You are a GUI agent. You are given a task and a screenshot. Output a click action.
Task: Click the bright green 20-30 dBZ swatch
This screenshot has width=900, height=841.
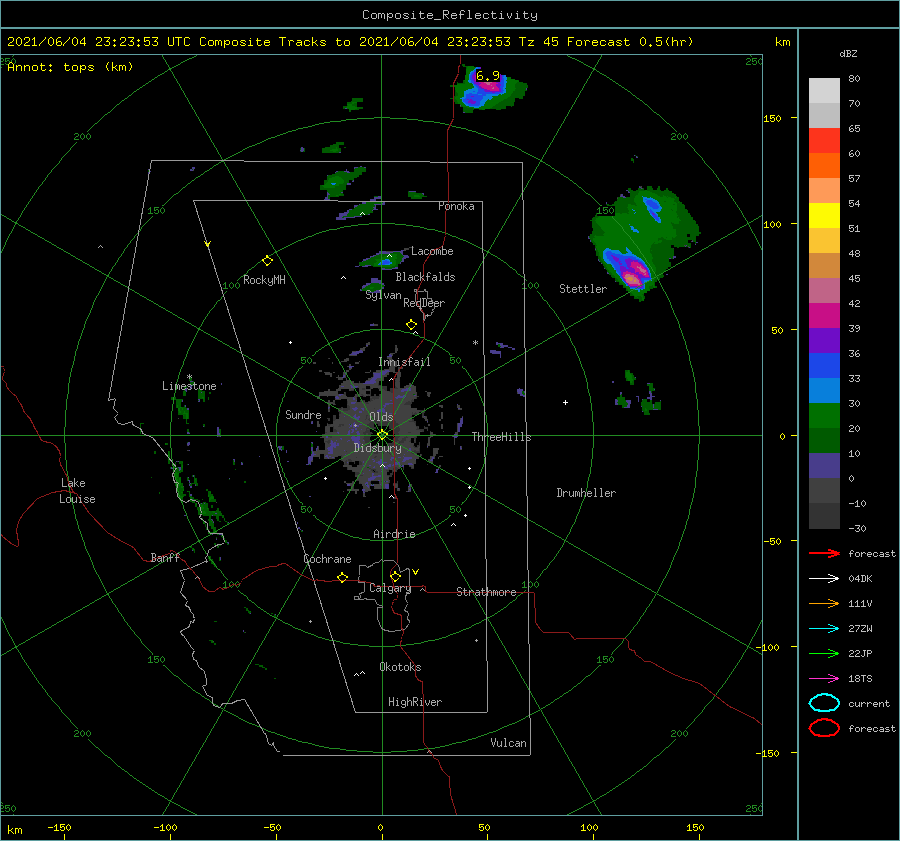click(824, 415)
